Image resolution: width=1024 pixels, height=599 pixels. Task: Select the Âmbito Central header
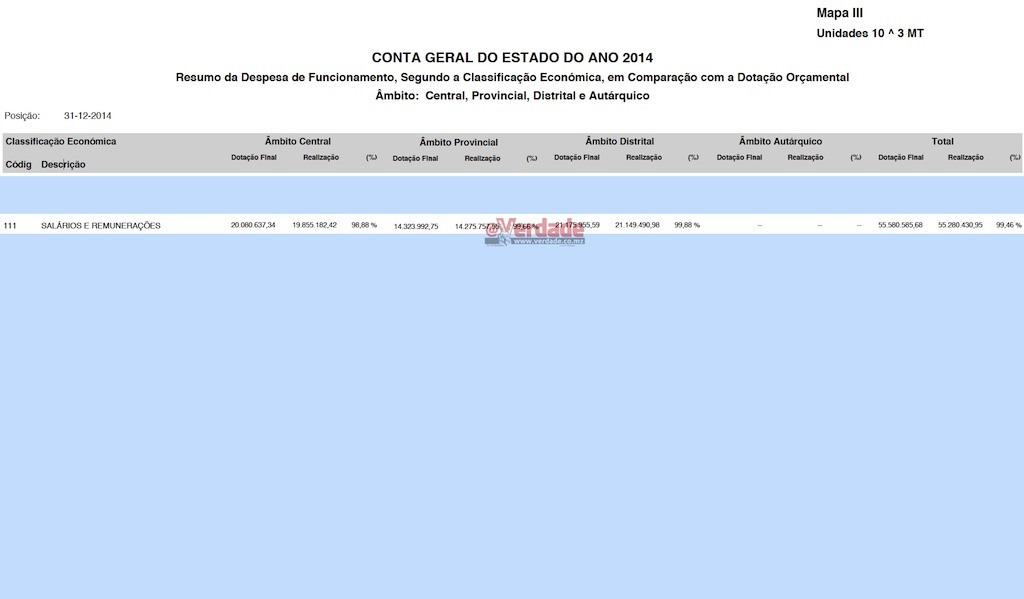pos(298,142)
